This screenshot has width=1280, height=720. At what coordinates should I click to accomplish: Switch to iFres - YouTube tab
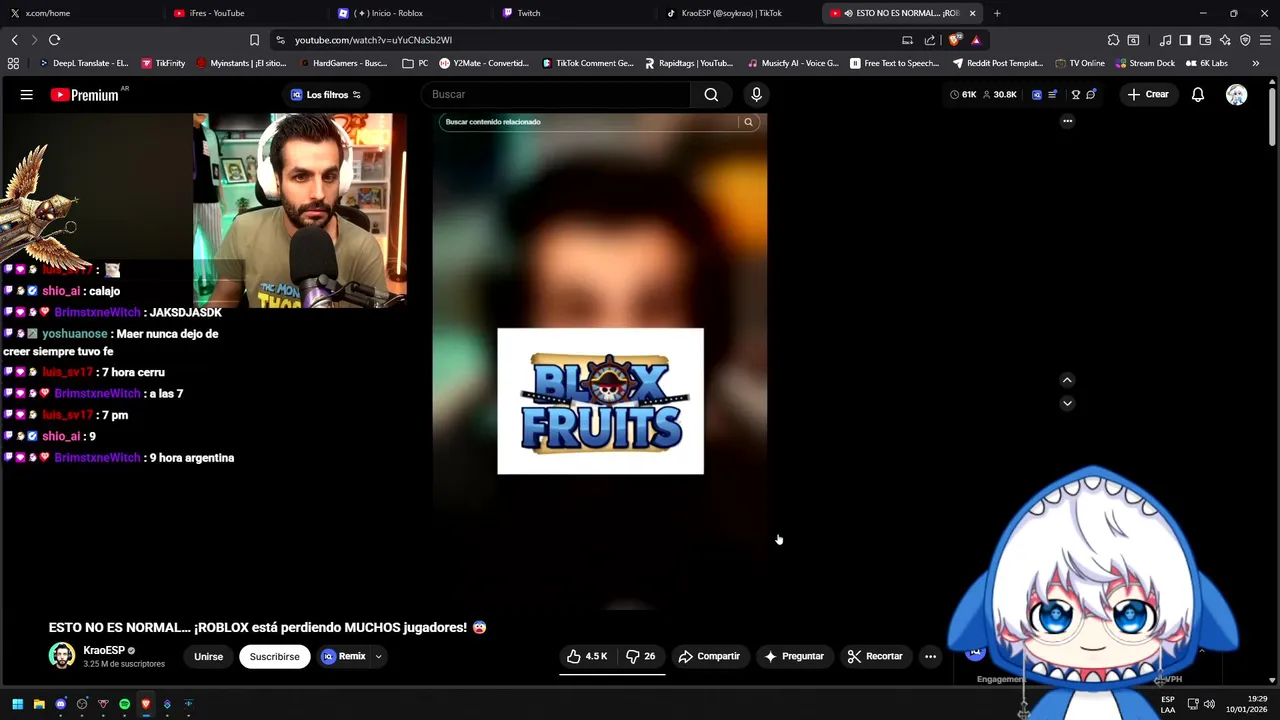coord(245,13)
